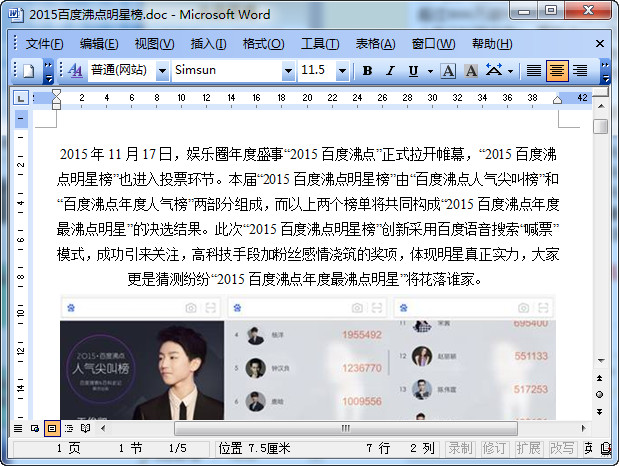
Task: Open the 编辑(E) menu
Action: [x=99, y=44]
